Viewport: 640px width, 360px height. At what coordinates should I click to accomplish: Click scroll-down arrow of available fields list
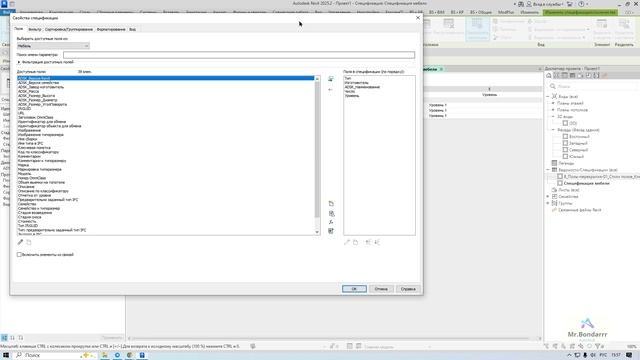(x=317, y=232)
